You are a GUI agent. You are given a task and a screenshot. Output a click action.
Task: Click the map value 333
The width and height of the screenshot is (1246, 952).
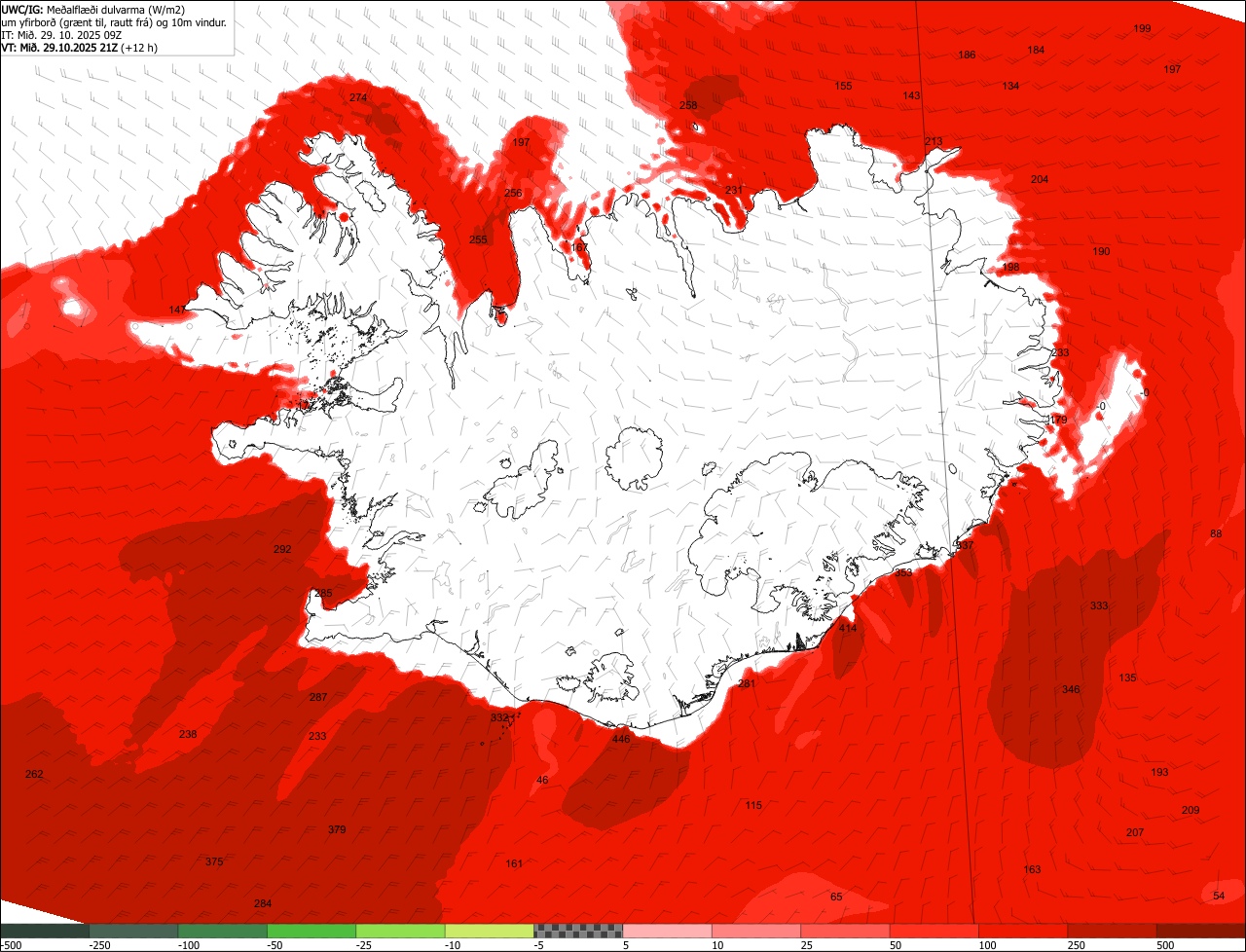point(1099,605)
